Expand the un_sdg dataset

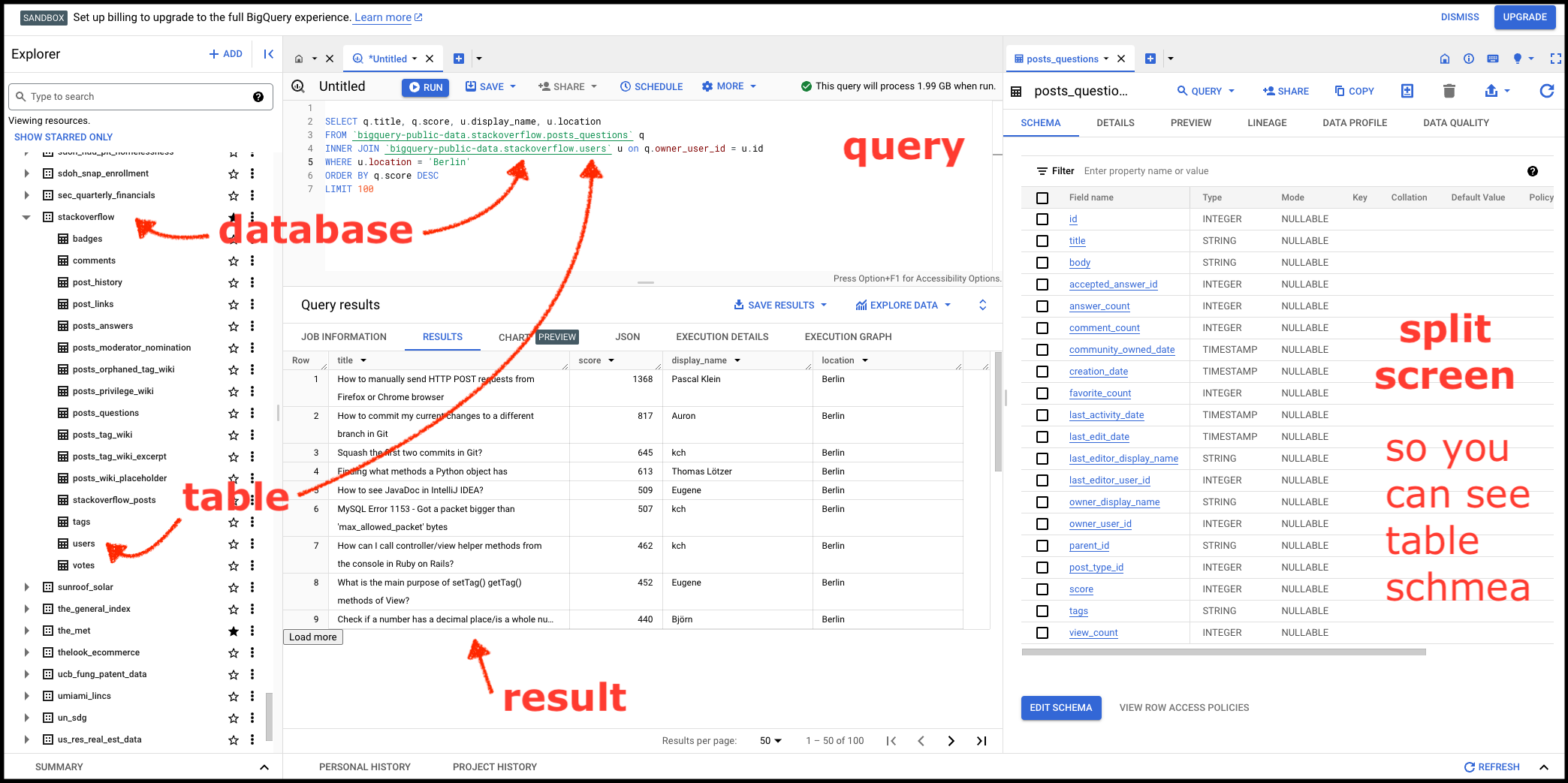pyautogui.click(x=26, y=718)
